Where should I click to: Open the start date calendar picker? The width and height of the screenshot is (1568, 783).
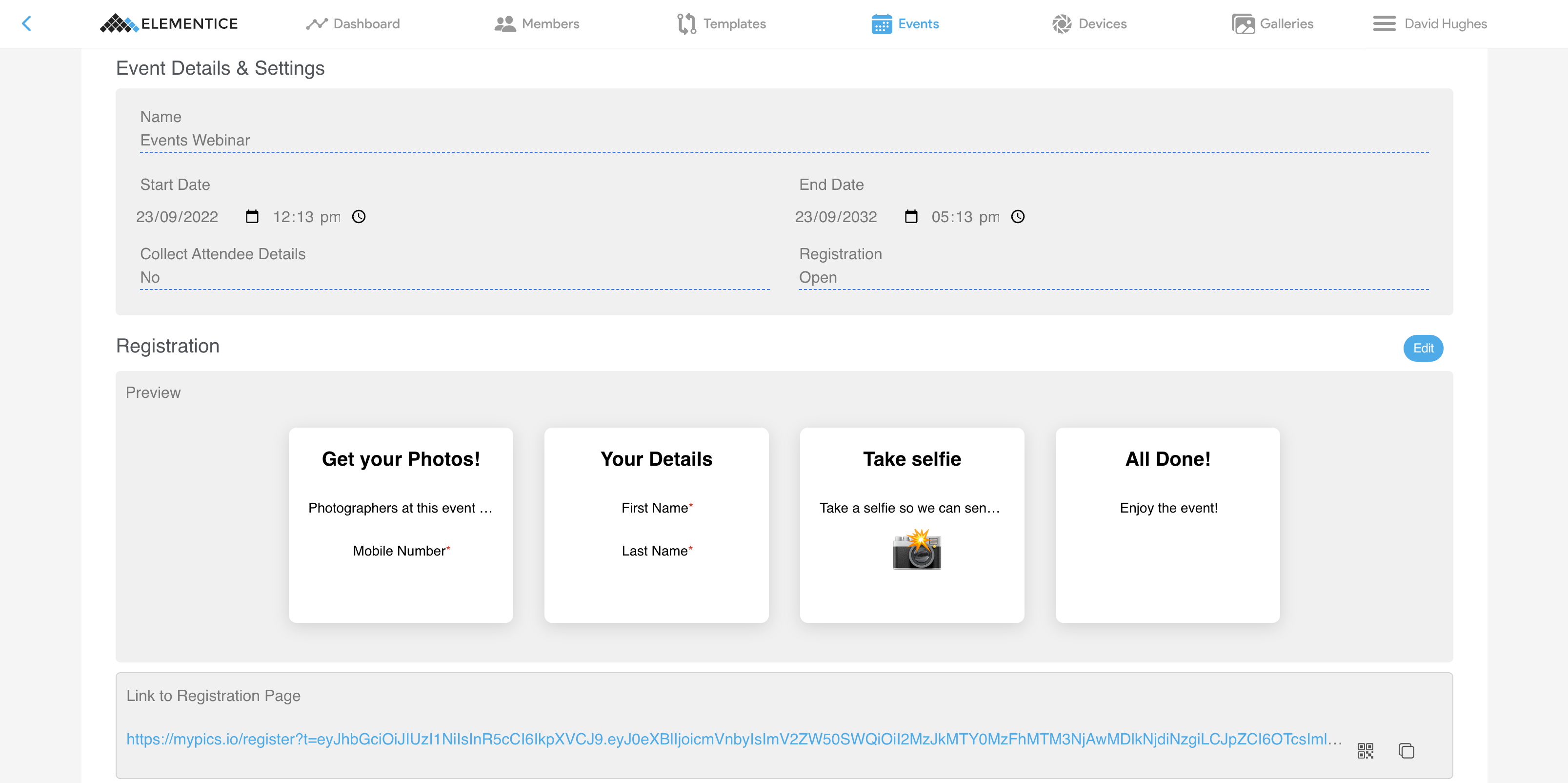tap(252, 217)
